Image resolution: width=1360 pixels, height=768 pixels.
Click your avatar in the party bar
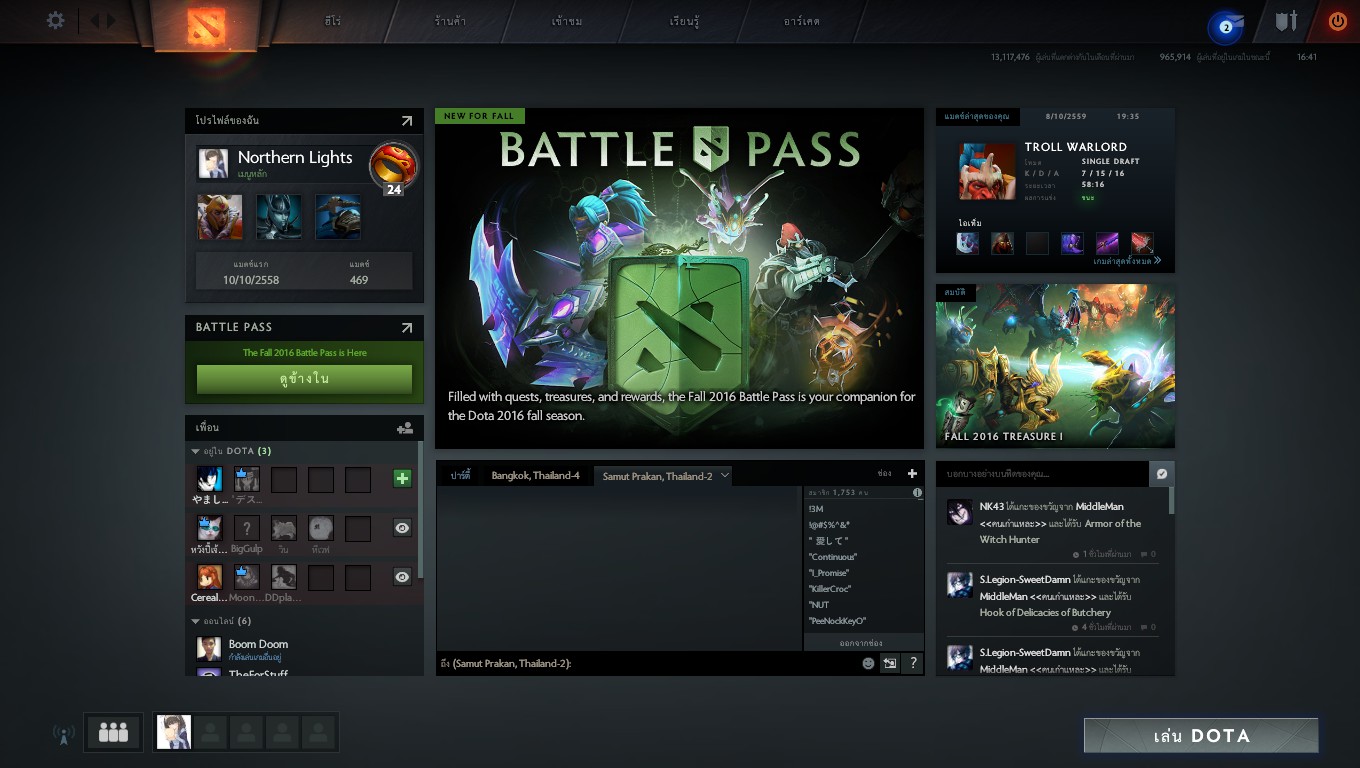point(174,733)
